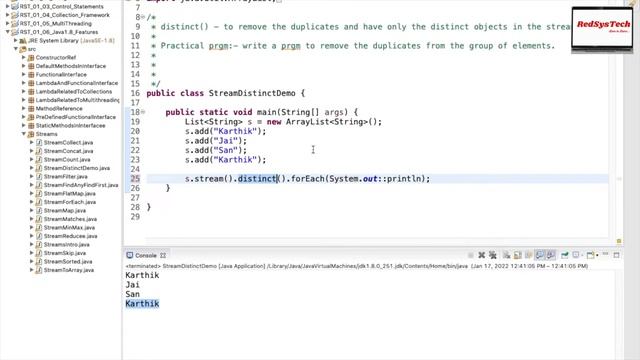Select LambdaAndFunctionalInterface package
Image resolution: width=640 pixels, height=360 pixels.
76,83
